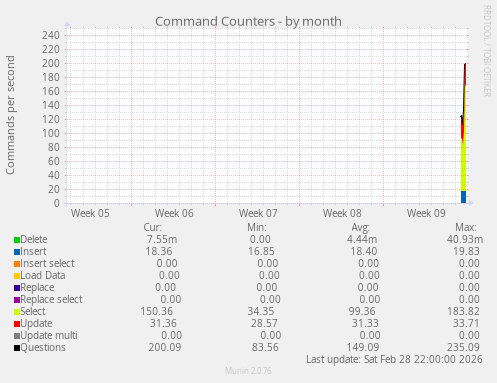The width and height of the screenshot is (497, 383).
Task: Click the 'Commands per second' axis label
Action: pyautogui.click(x=10, y=115)
